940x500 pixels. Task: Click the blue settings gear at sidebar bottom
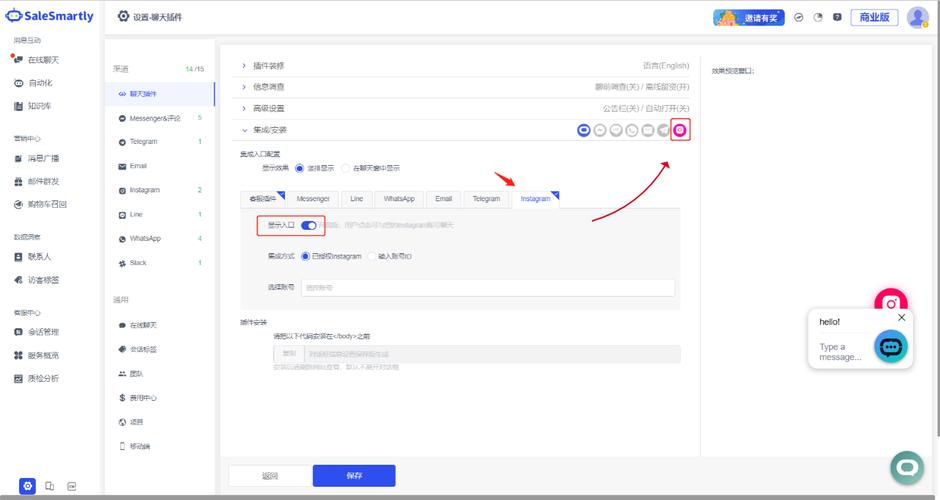pyautogui.click(x=27, y=486)
